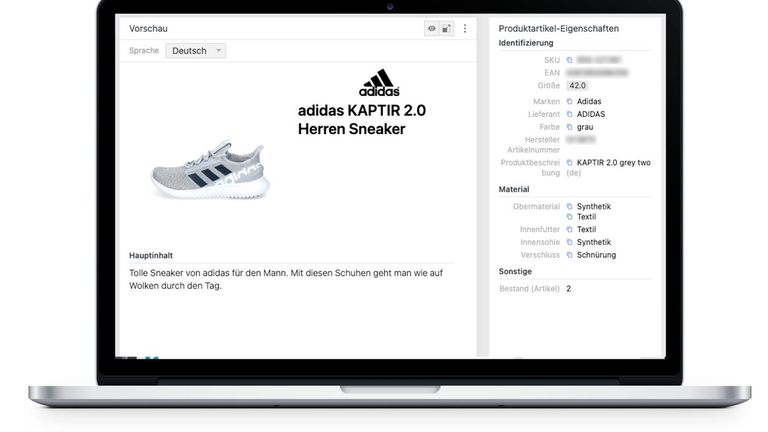Click the copy icon next to SKU
The width and height of the screenshot is (768, 432).
click(569, 60)
